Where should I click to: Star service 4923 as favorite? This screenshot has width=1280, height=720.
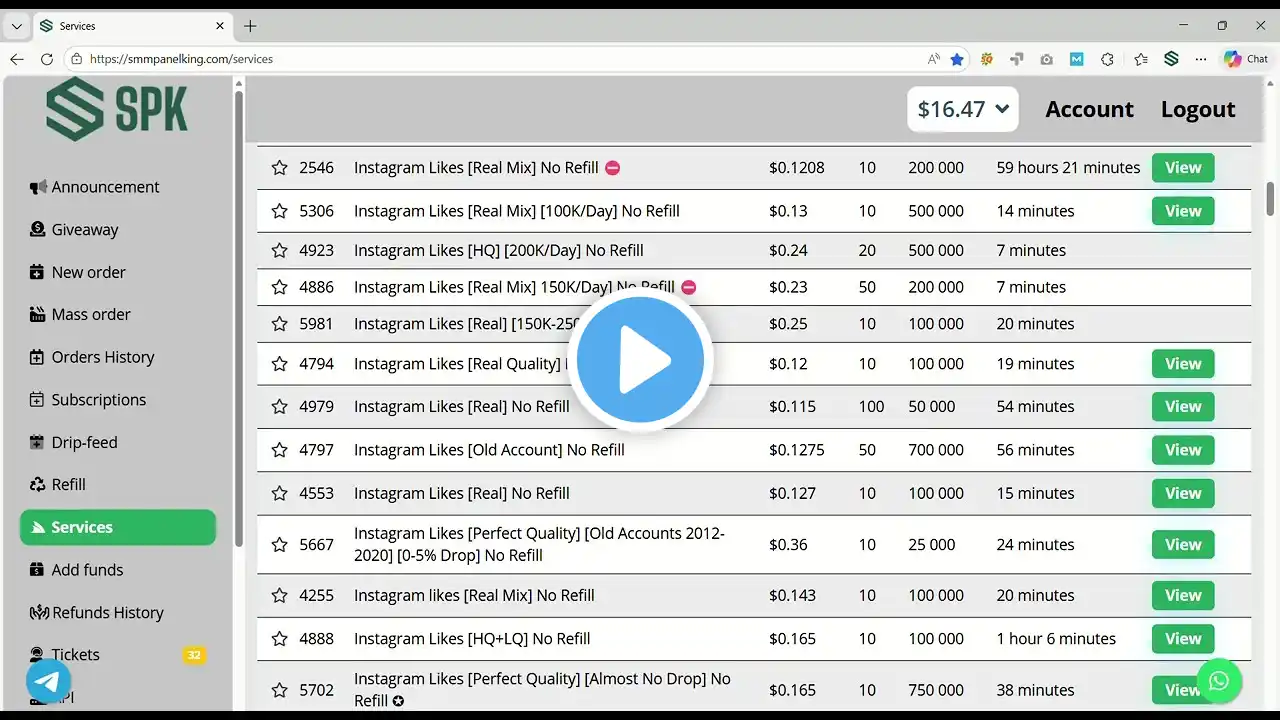pos(280,251)
